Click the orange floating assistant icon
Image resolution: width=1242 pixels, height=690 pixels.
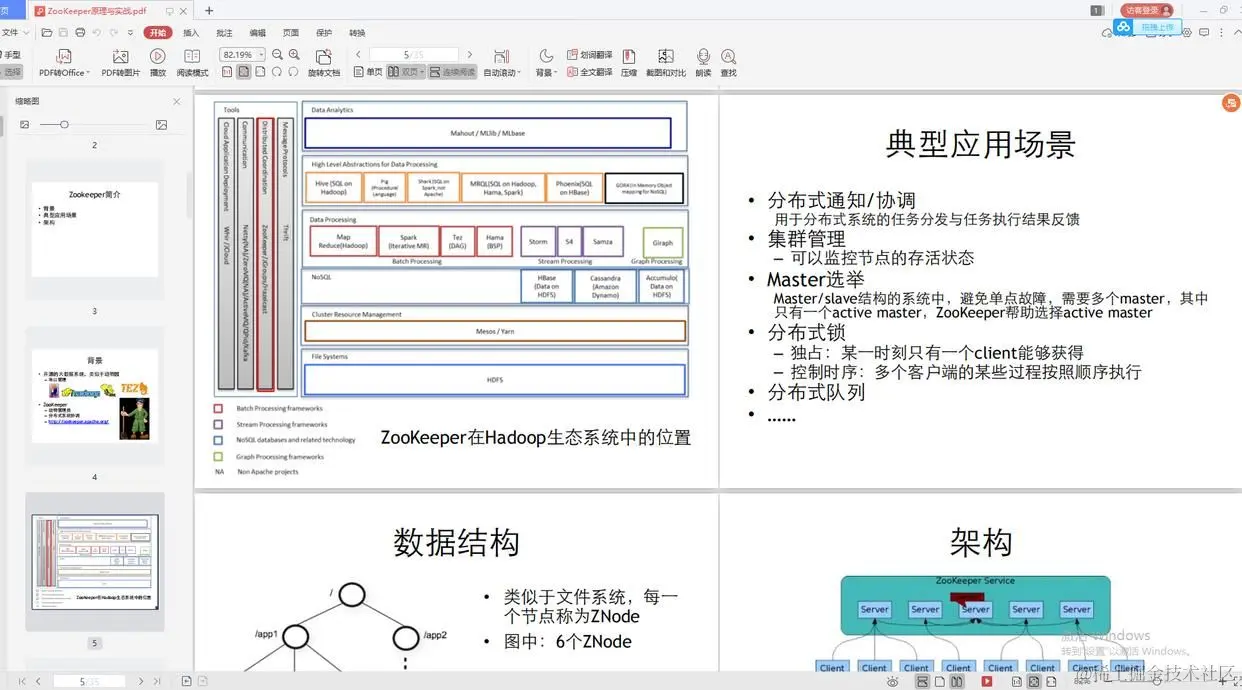click(1231, 104)
